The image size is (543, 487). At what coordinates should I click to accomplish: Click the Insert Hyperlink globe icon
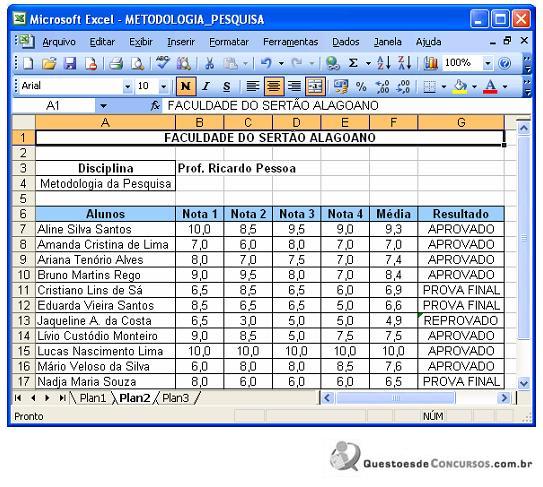332,63
